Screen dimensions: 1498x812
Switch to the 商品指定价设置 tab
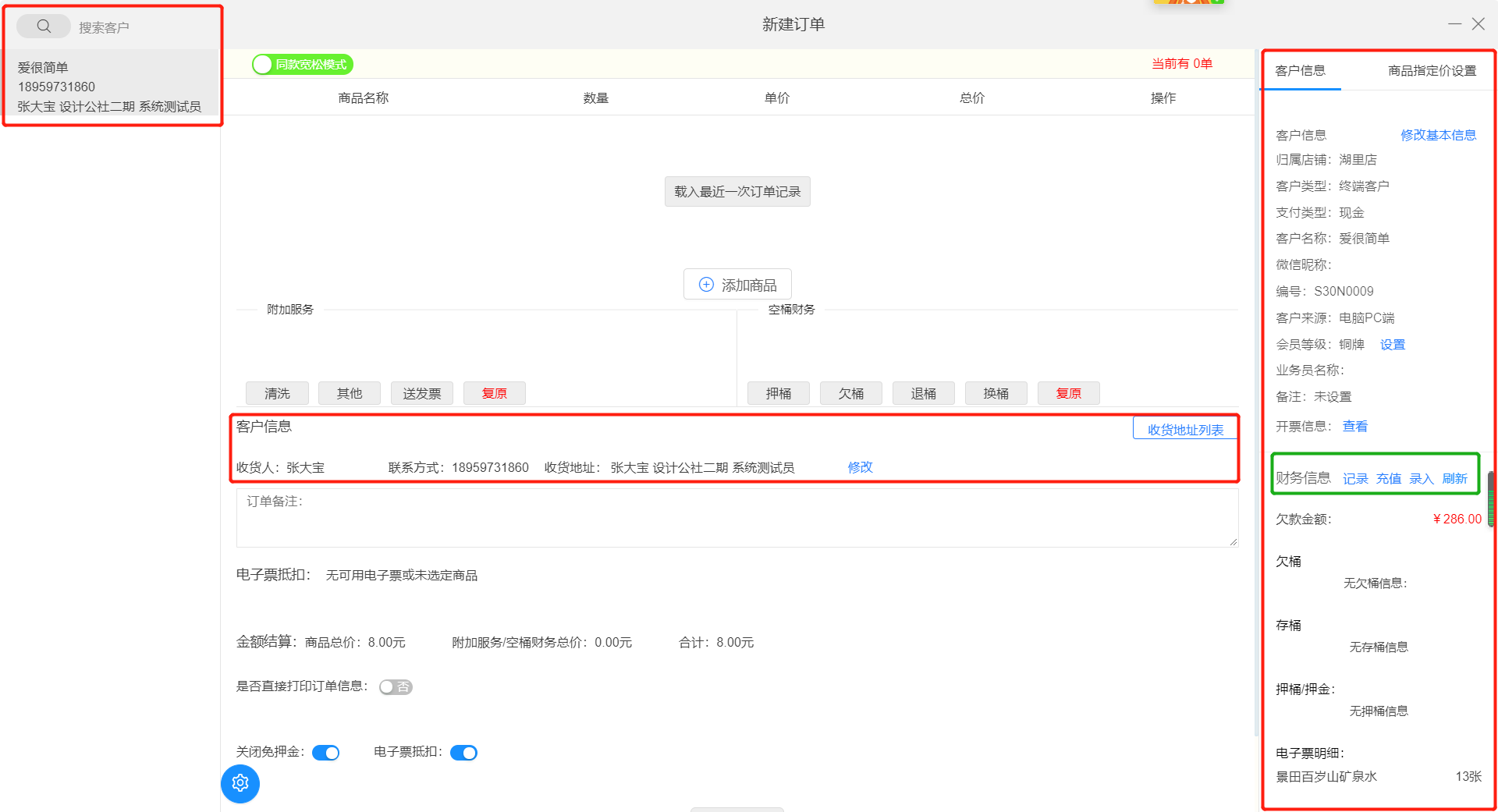(x=1432, y=71)
